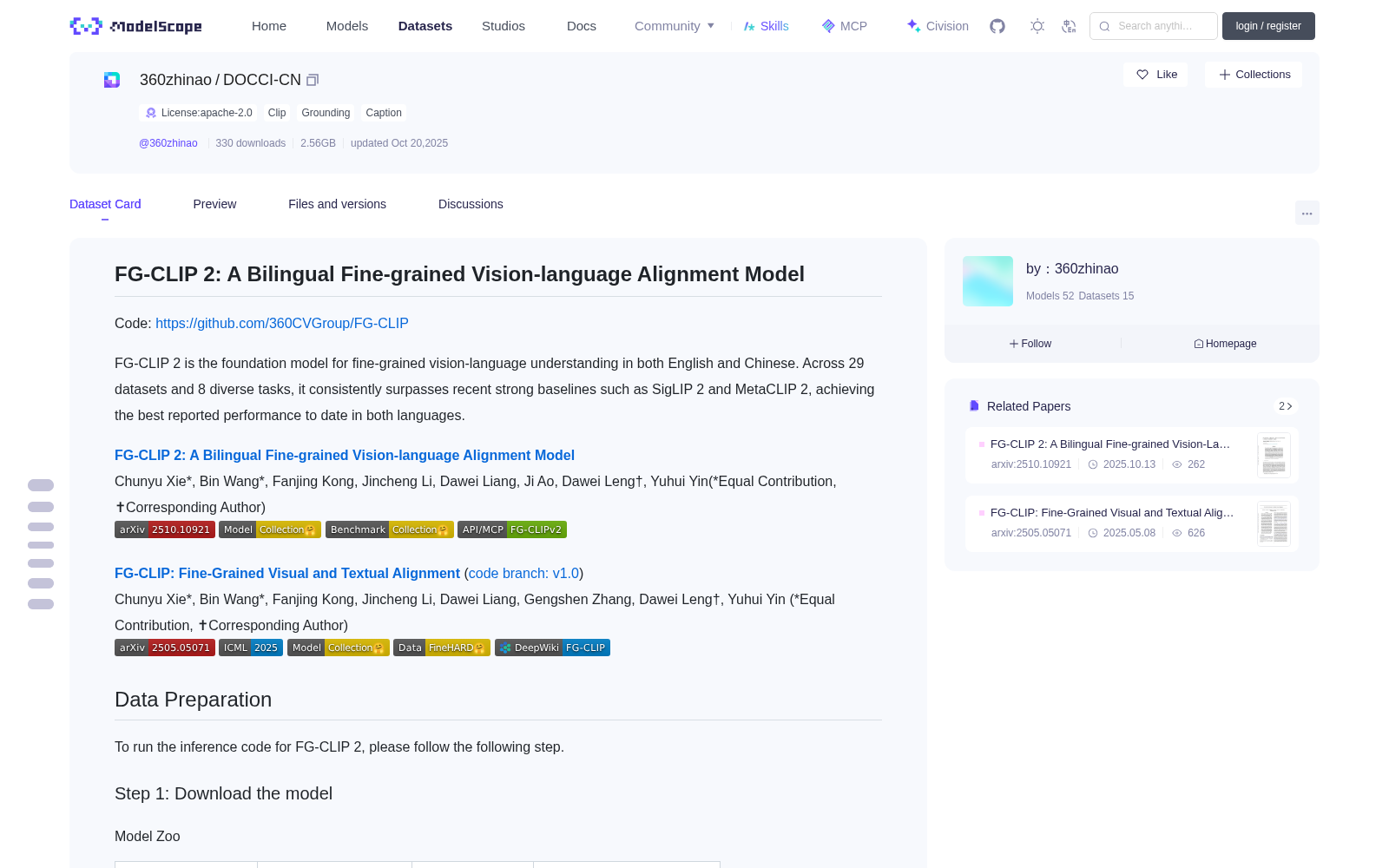Expand the Community dropdown menu
The height and width of the screenshot is (868, 1389).
click(x=675, y=26)
